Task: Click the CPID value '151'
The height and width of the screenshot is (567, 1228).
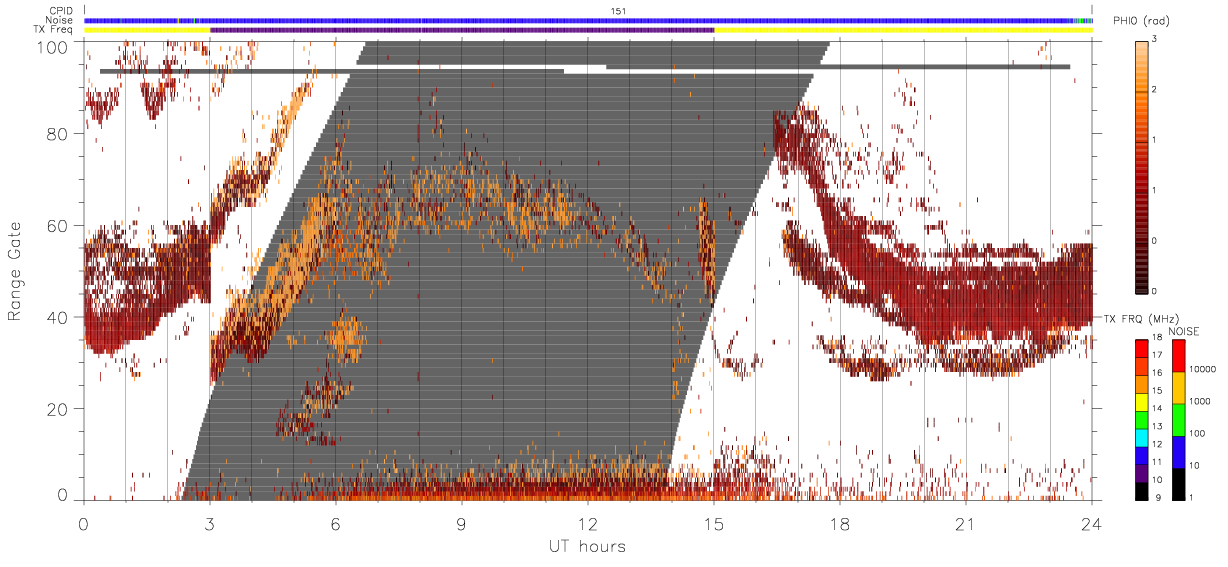Action: click(x=618, y=11)
